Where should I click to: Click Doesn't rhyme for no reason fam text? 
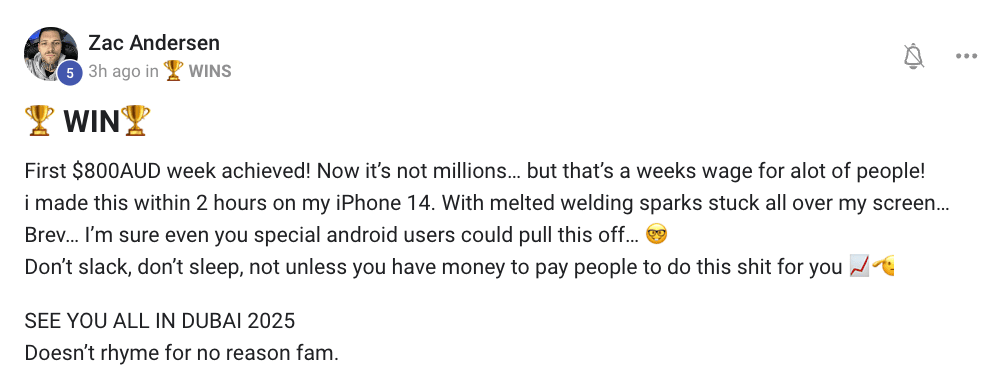click(181, 353)
